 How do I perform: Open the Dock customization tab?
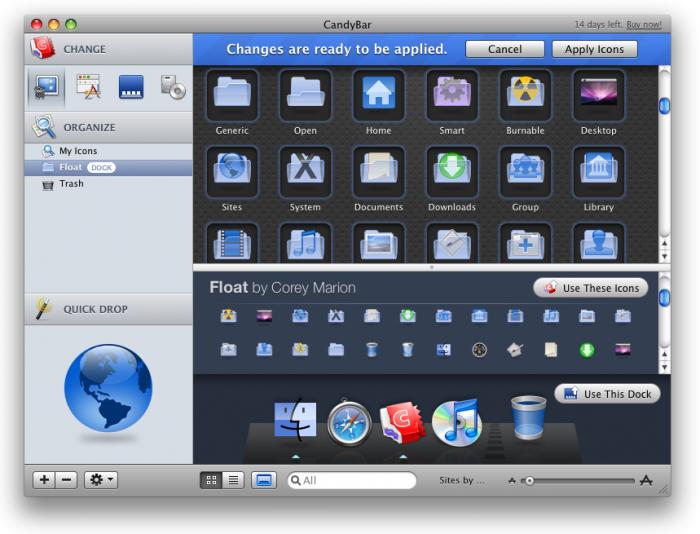(x=131, y=87)
